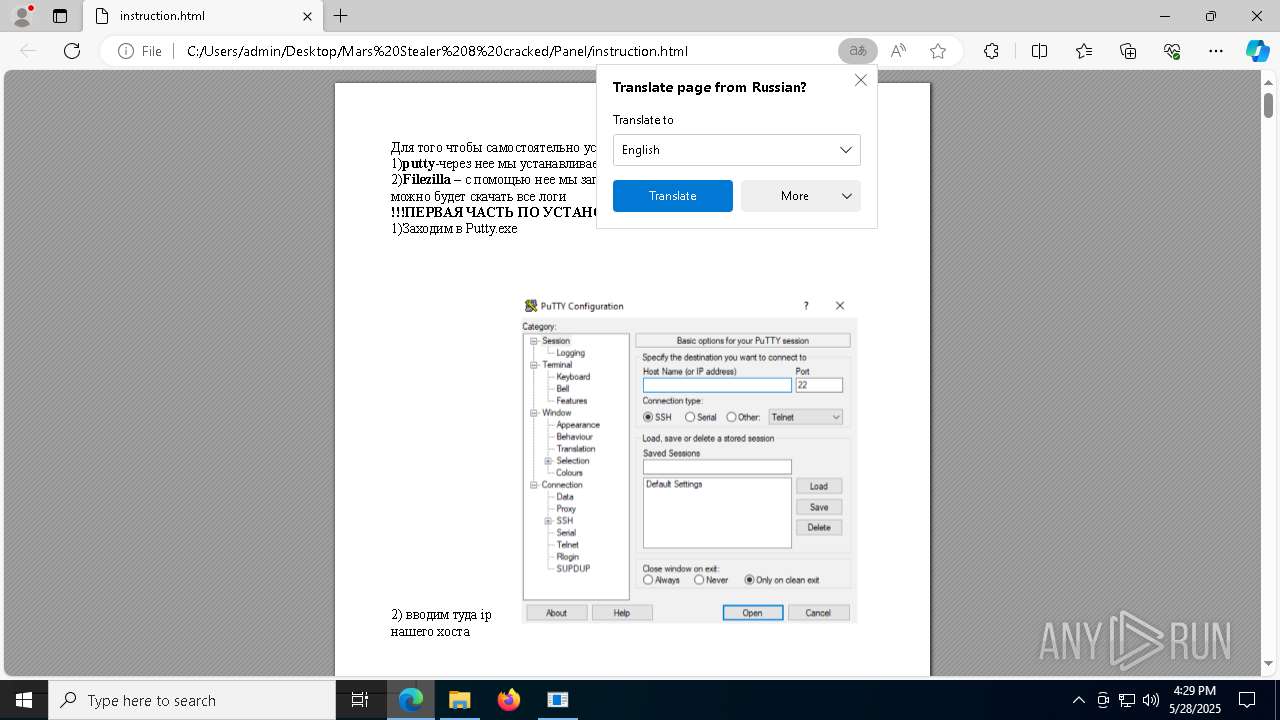Click the blue Translate button
Image resolution: width=1280 pixels, height=720 pixels.
coord(673,196)
